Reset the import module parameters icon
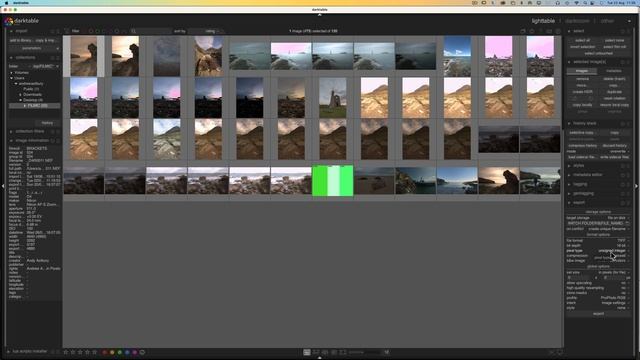 pos(52,31)
